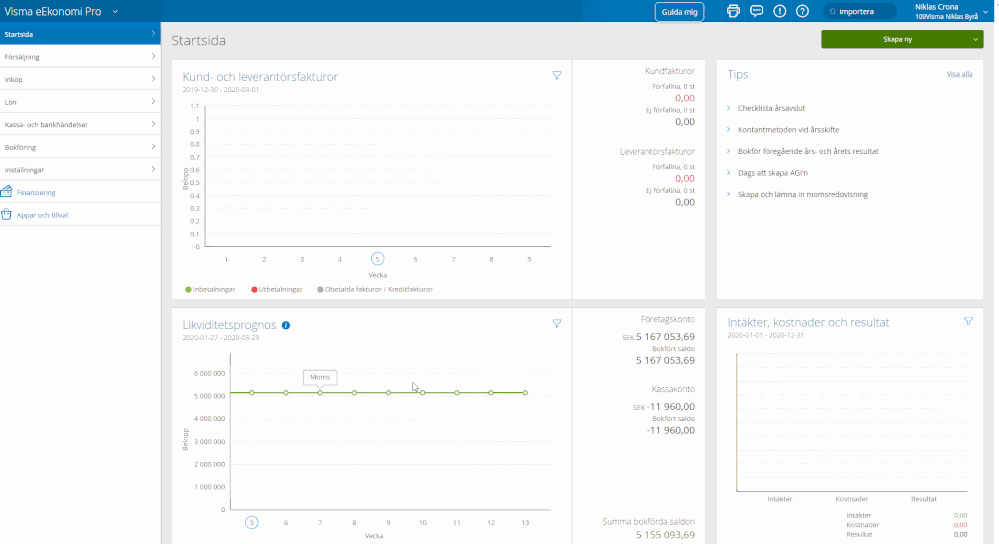Click filter icon on Intäkter, kostnader och resultat

pos(968,321)
